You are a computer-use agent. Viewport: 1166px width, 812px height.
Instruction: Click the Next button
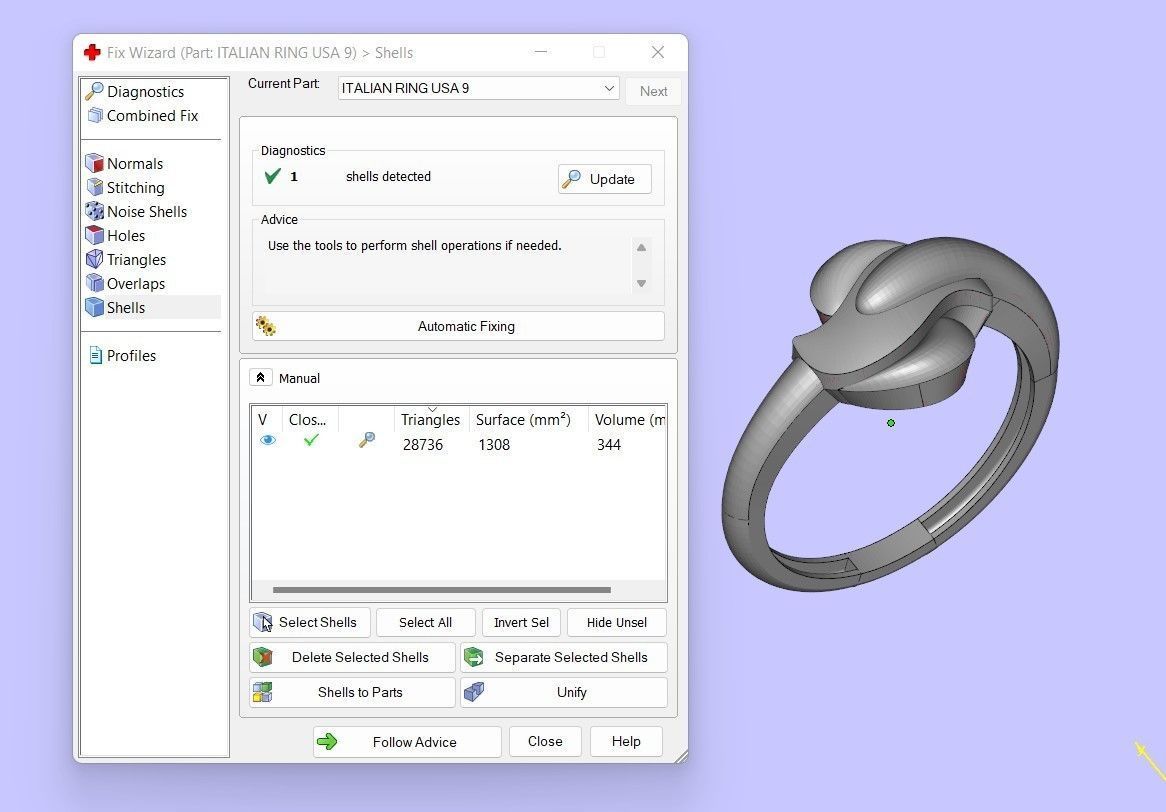[x=654, y=91]
